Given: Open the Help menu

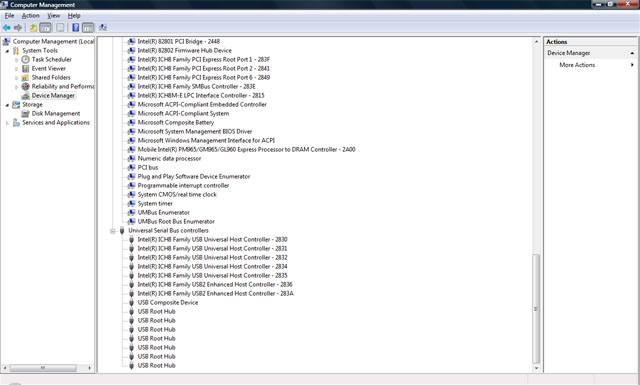Looking at the screenshot, I should [x=74, y=16].
